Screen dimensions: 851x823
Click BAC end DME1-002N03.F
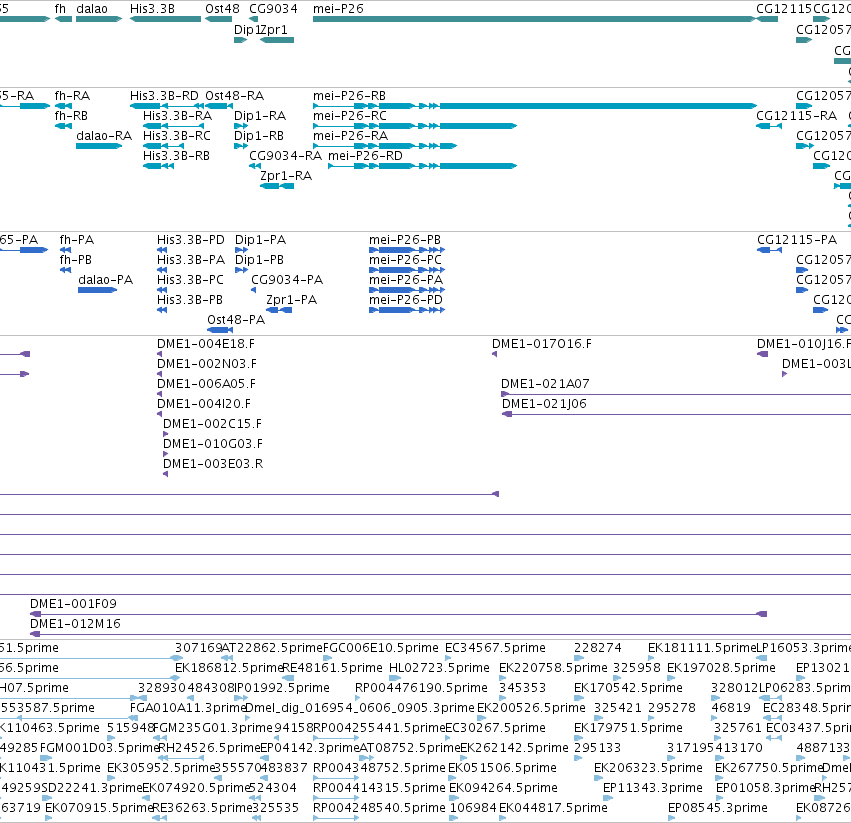[207, 364]
